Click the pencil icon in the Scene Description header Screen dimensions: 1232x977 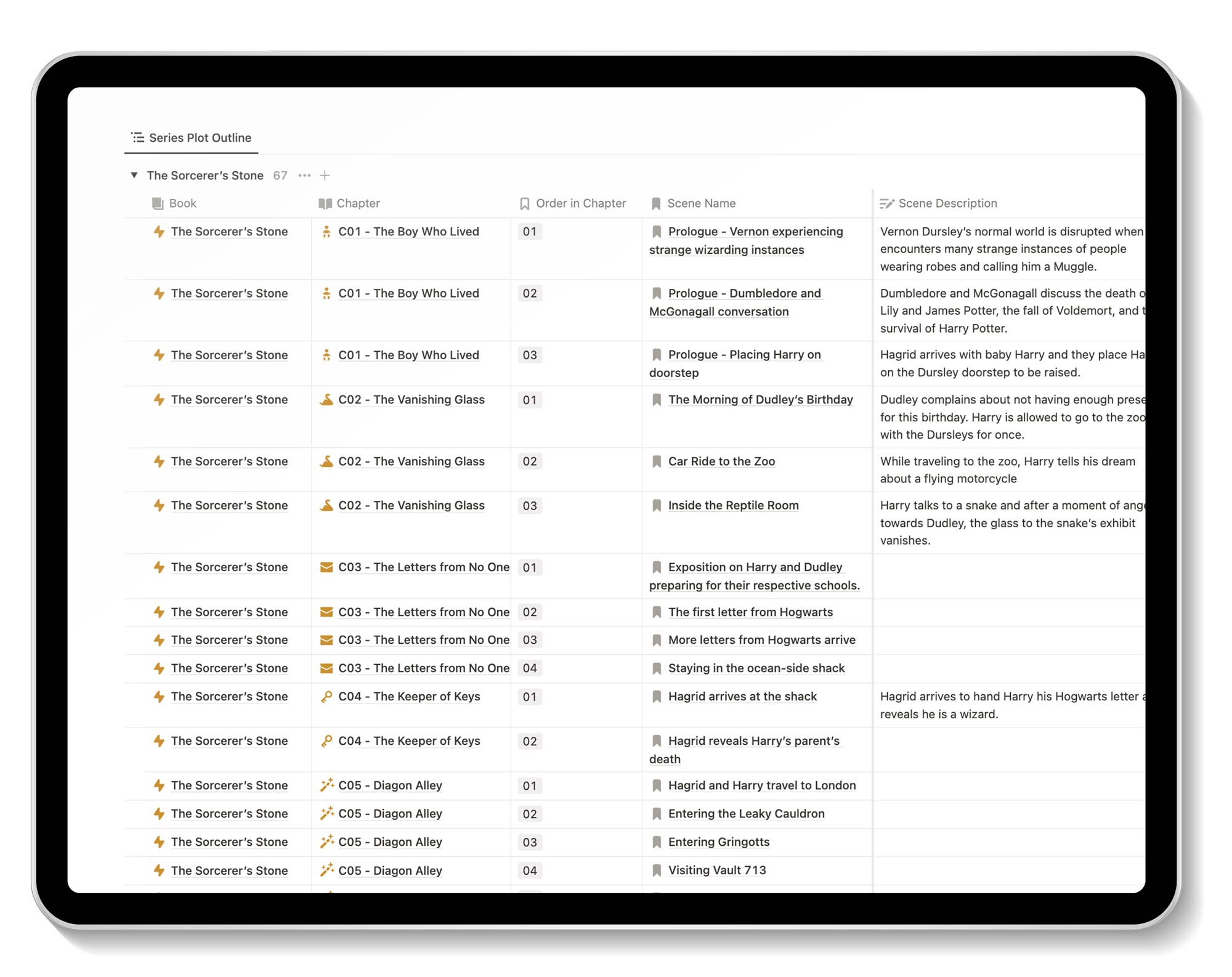[x=886, y=203]
